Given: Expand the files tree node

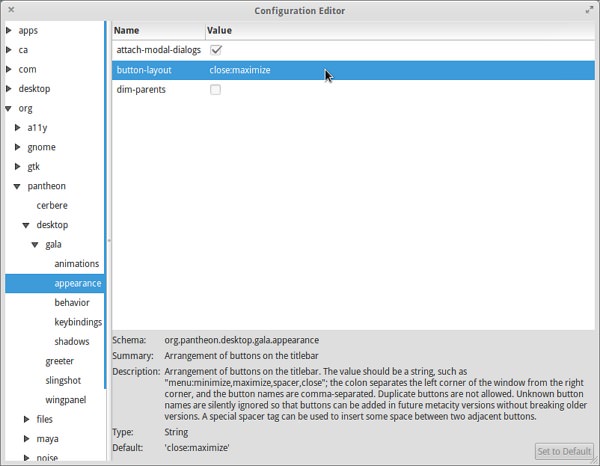Looking at the screenshot, I should (26, 419).
